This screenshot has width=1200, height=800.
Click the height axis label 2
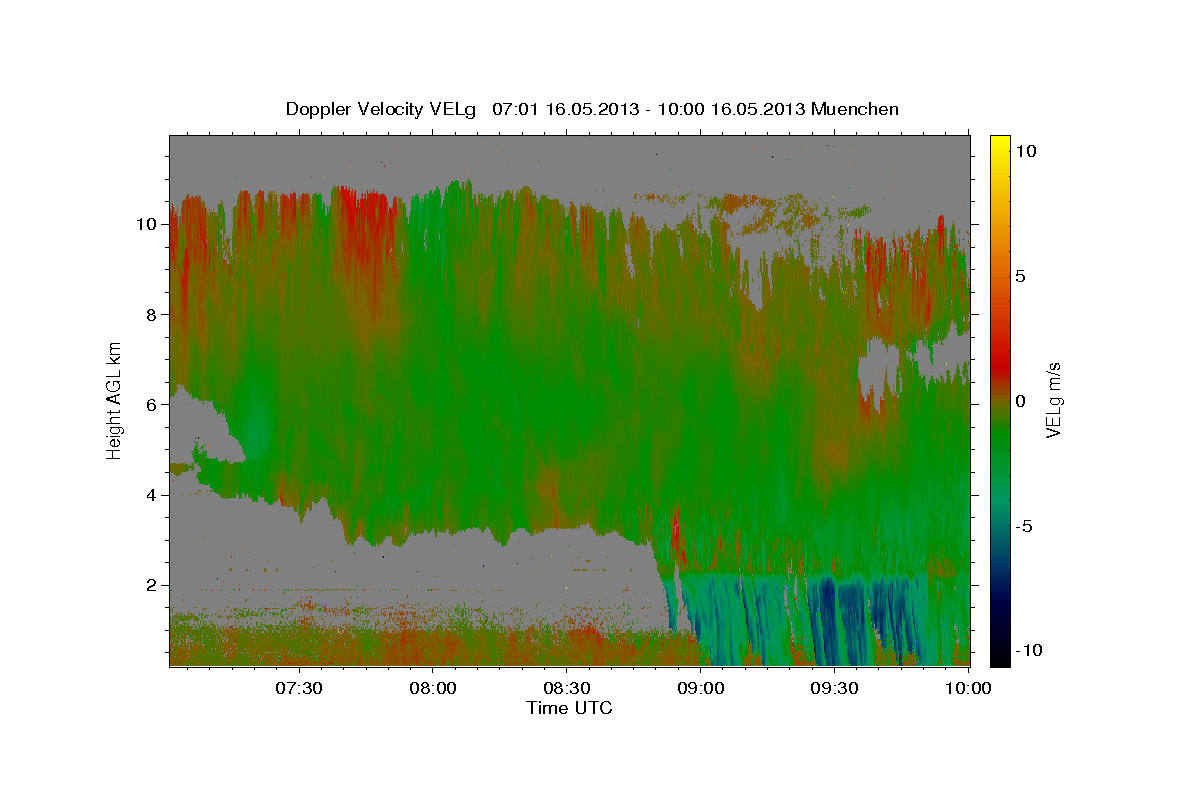click(x=152, y=585)
